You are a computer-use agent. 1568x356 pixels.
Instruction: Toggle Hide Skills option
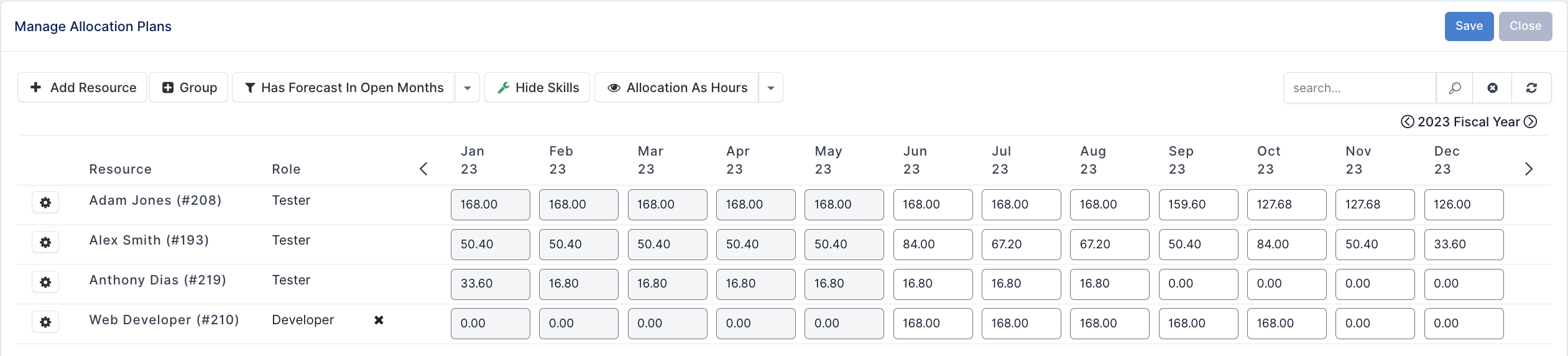coord(537,88)
